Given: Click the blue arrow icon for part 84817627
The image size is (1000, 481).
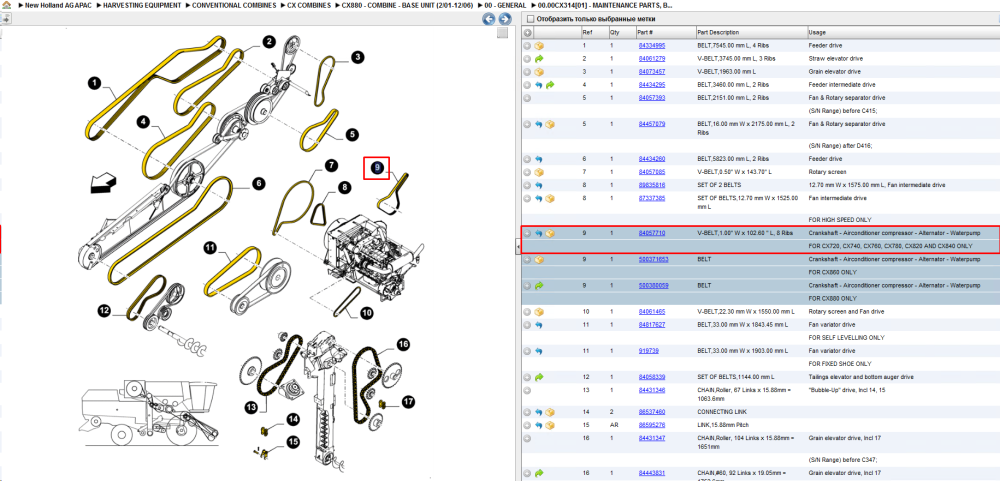Looking at the screenshot, I should click(540, 325).
